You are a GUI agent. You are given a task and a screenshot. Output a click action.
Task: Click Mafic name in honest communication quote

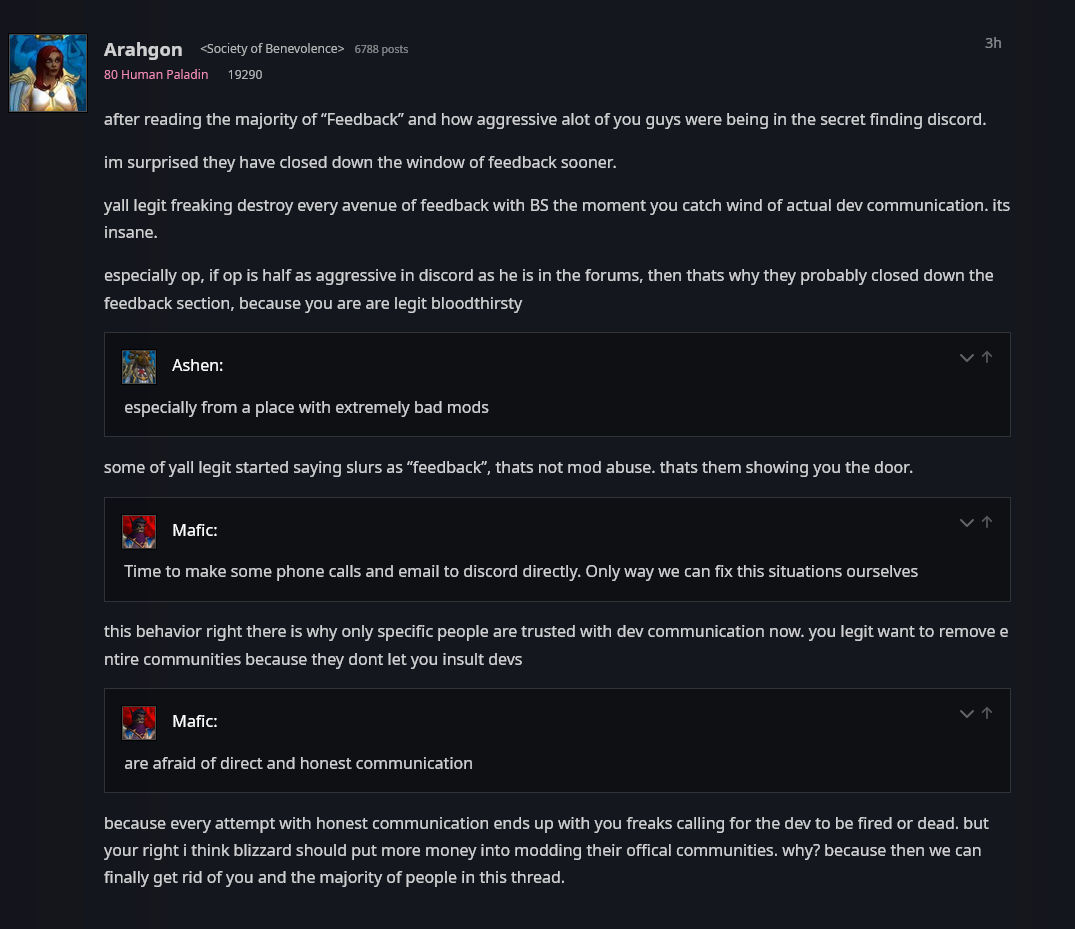194,722
